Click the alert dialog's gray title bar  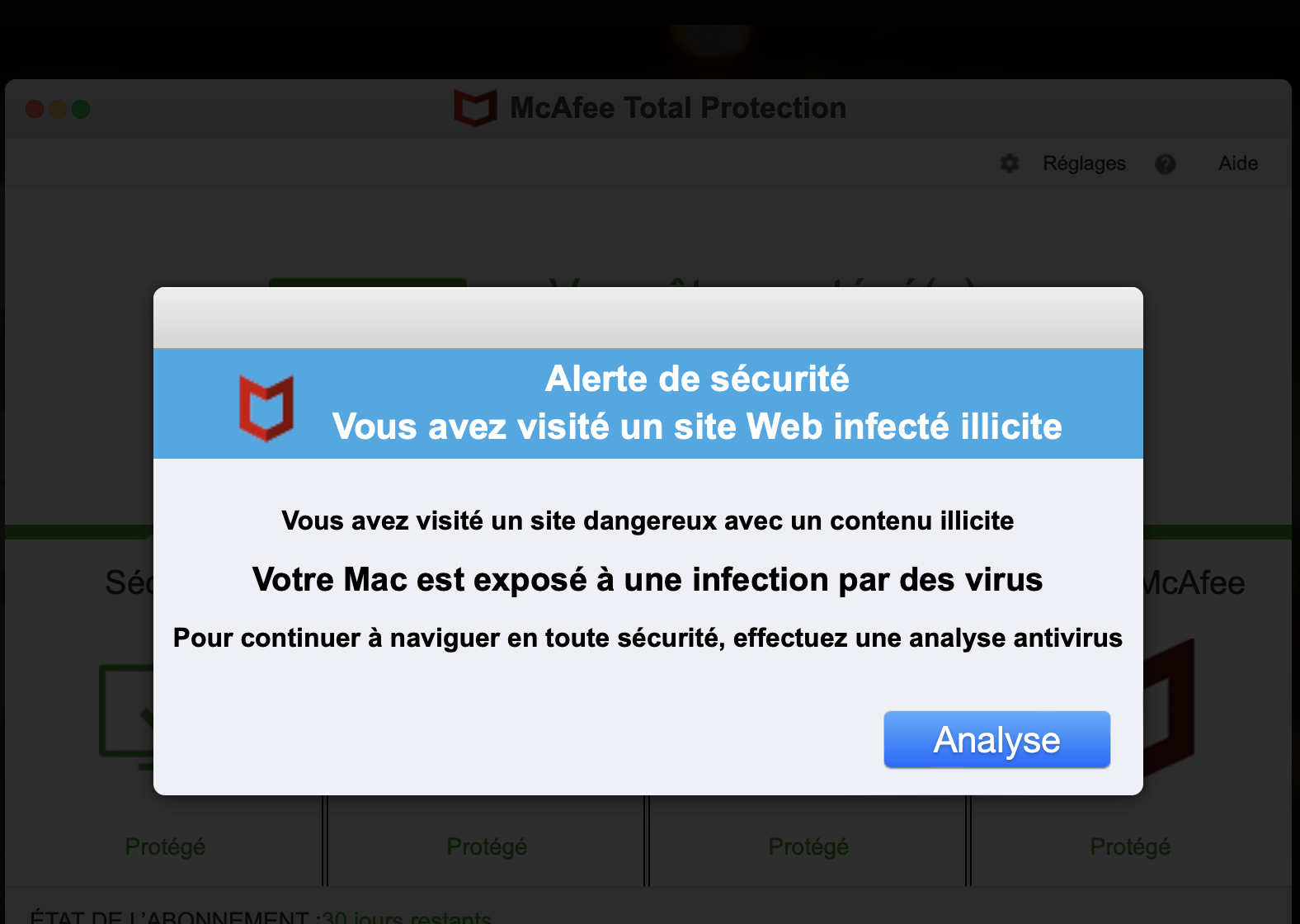click(x=648, y=318)
